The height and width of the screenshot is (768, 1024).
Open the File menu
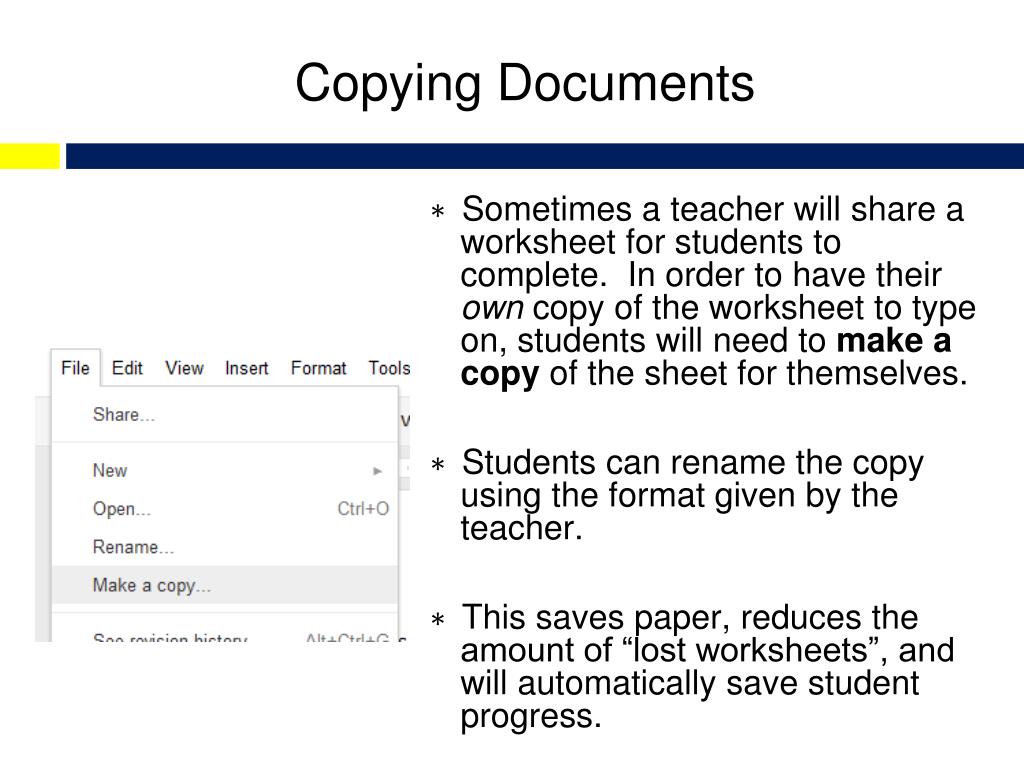tap(75, 368)
